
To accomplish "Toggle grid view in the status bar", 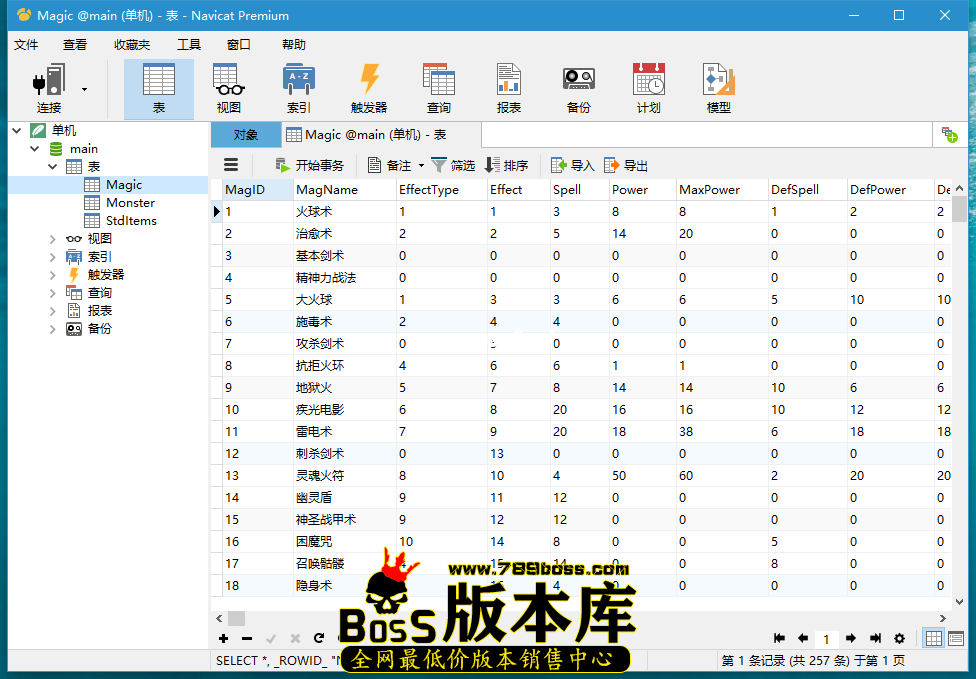I will (934, 638).
